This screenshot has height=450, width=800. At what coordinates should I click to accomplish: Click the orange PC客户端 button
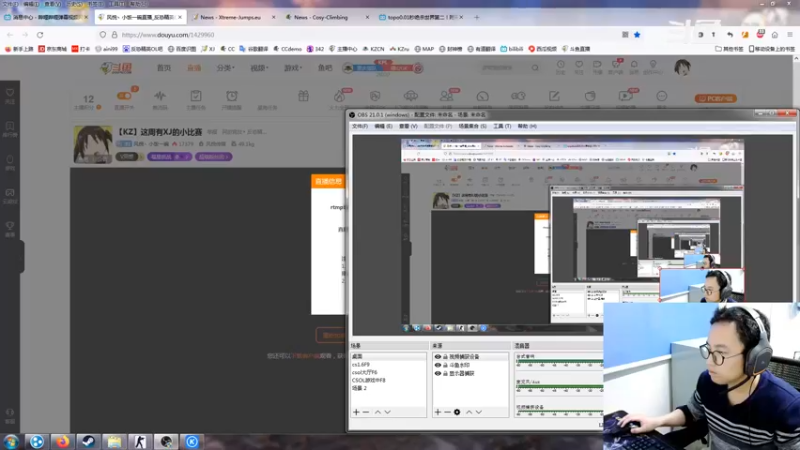(715, 98)
